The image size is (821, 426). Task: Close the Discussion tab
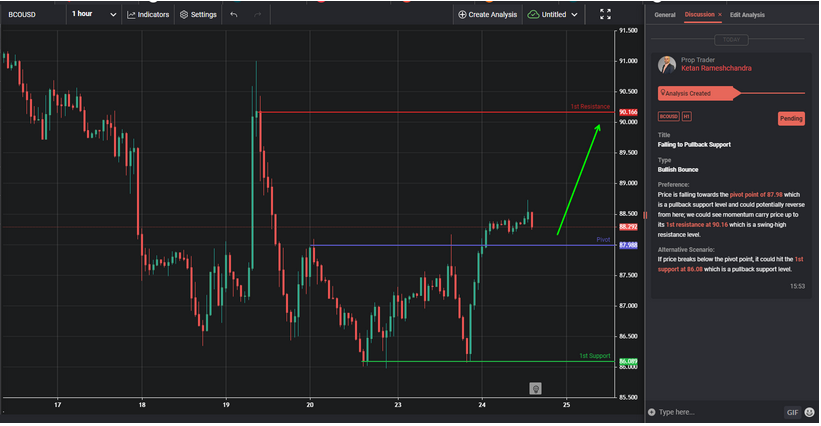[x=720, y=15]
